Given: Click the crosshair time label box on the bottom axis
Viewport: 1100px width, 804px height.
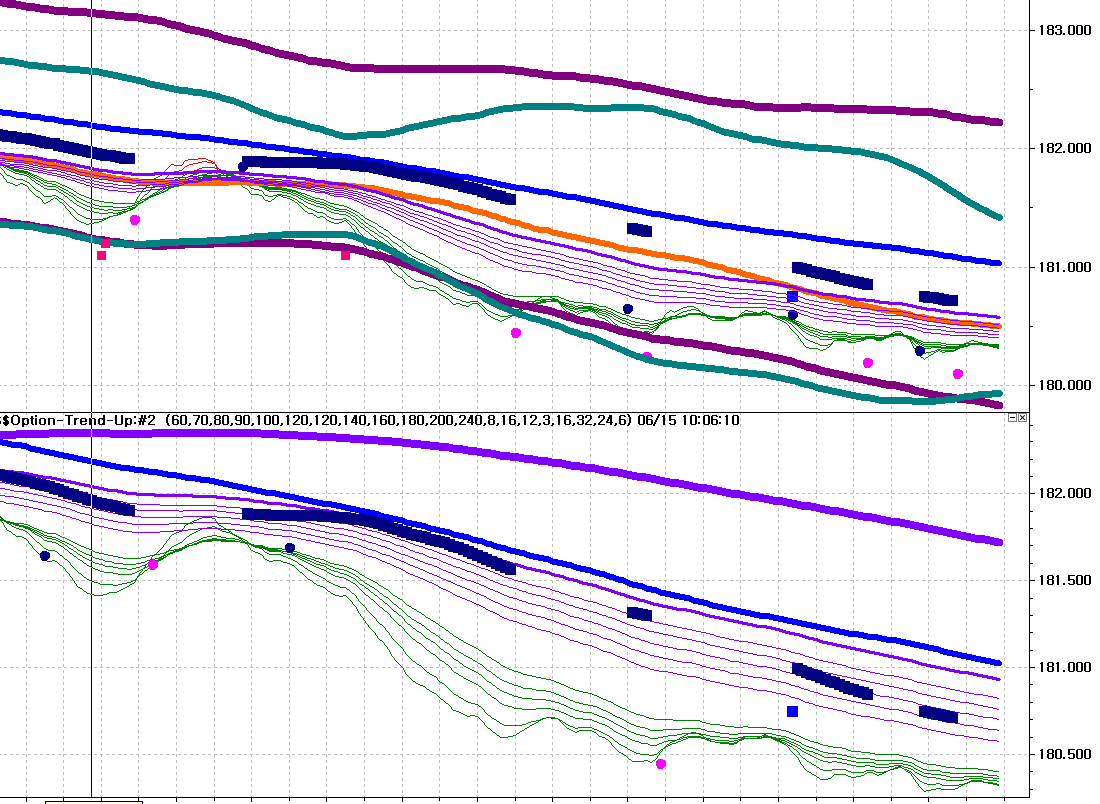Looking at the screenshot, I should 93,800.
